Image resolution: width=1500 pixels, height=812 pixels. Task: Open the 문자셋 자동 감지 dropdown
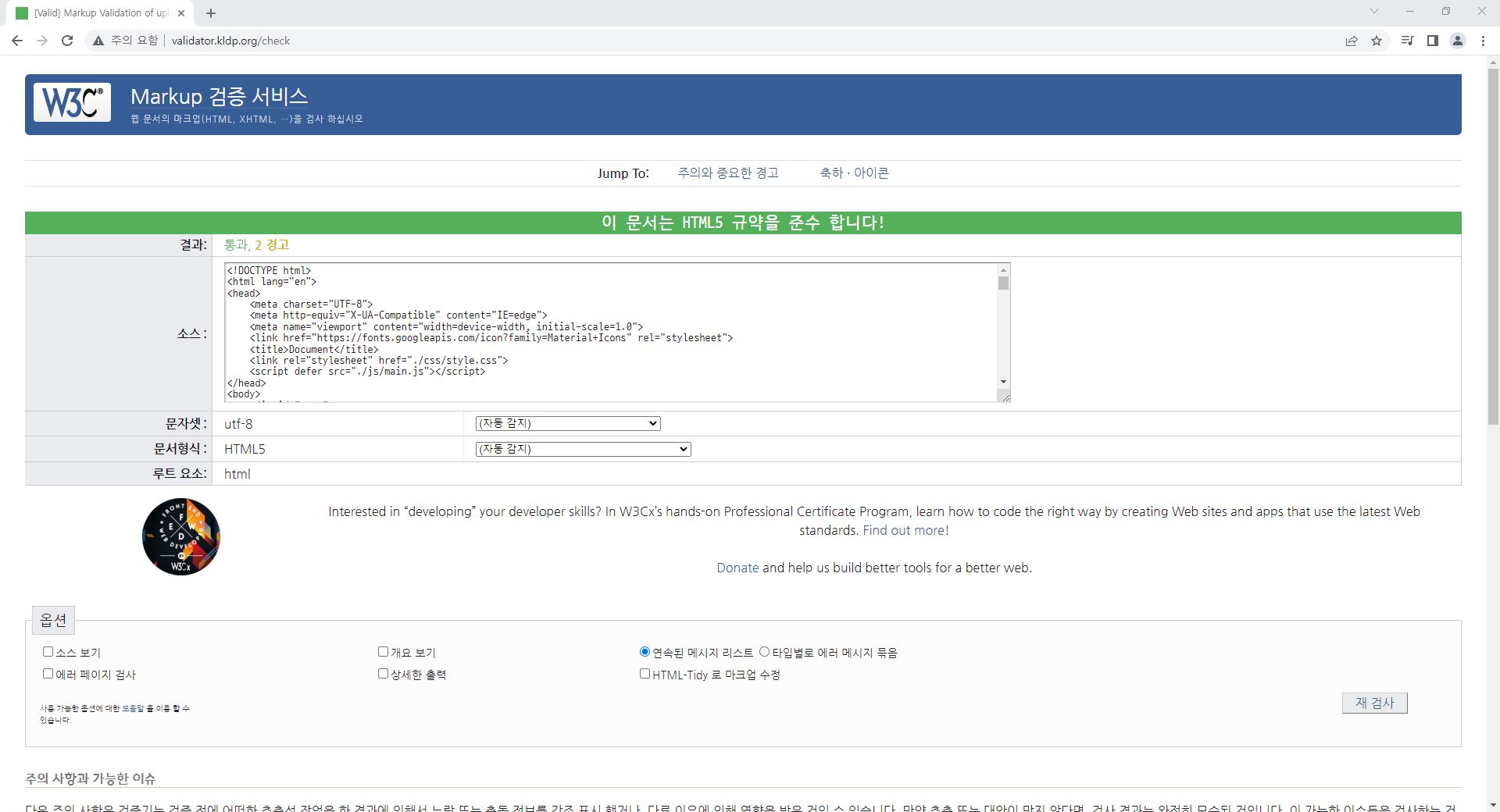pos(568,423)
